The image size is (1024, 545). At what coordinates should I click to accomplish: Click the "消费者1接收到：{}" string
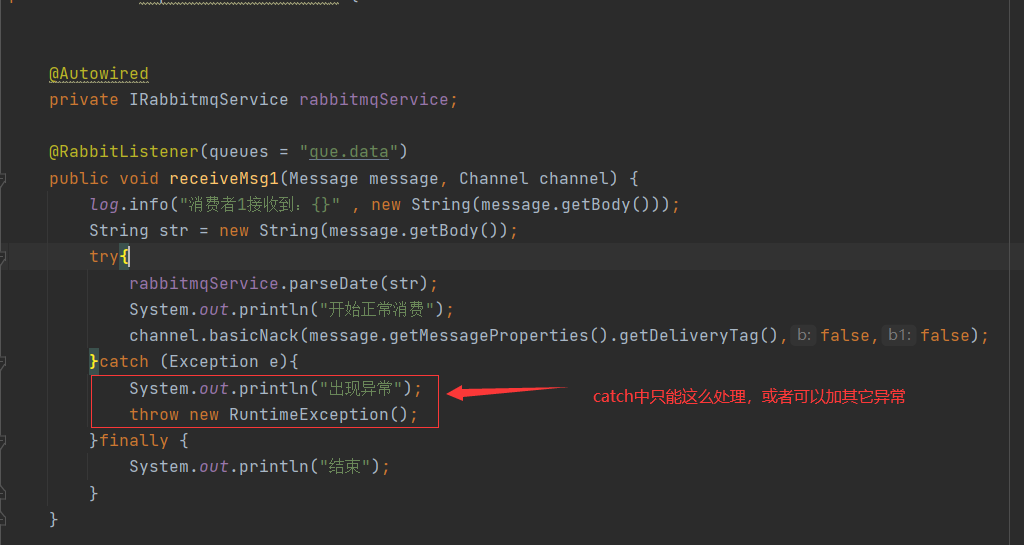click(259, 205)
